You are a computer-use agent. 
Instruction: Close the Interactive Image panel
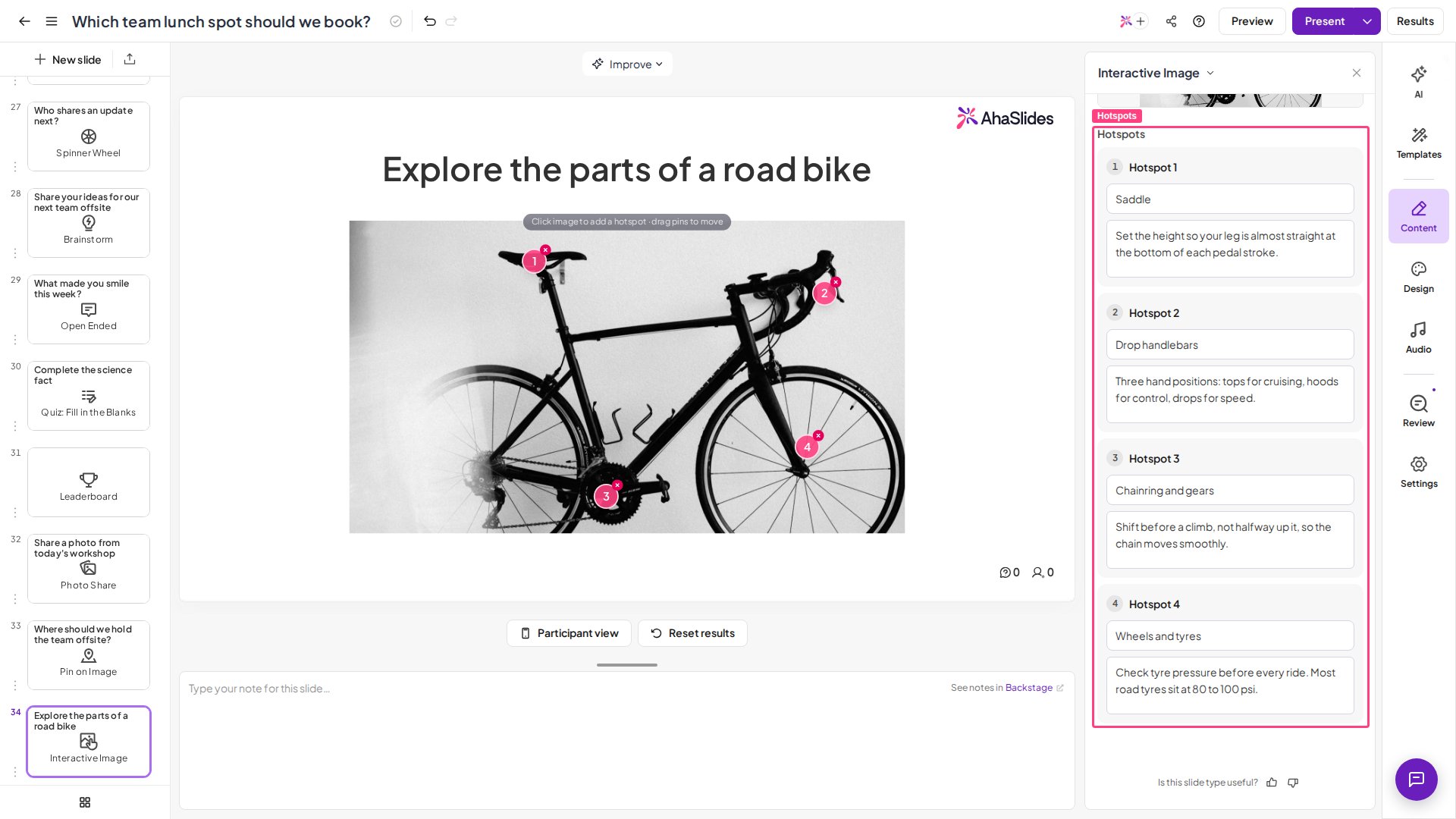[x=1357, y=73]
